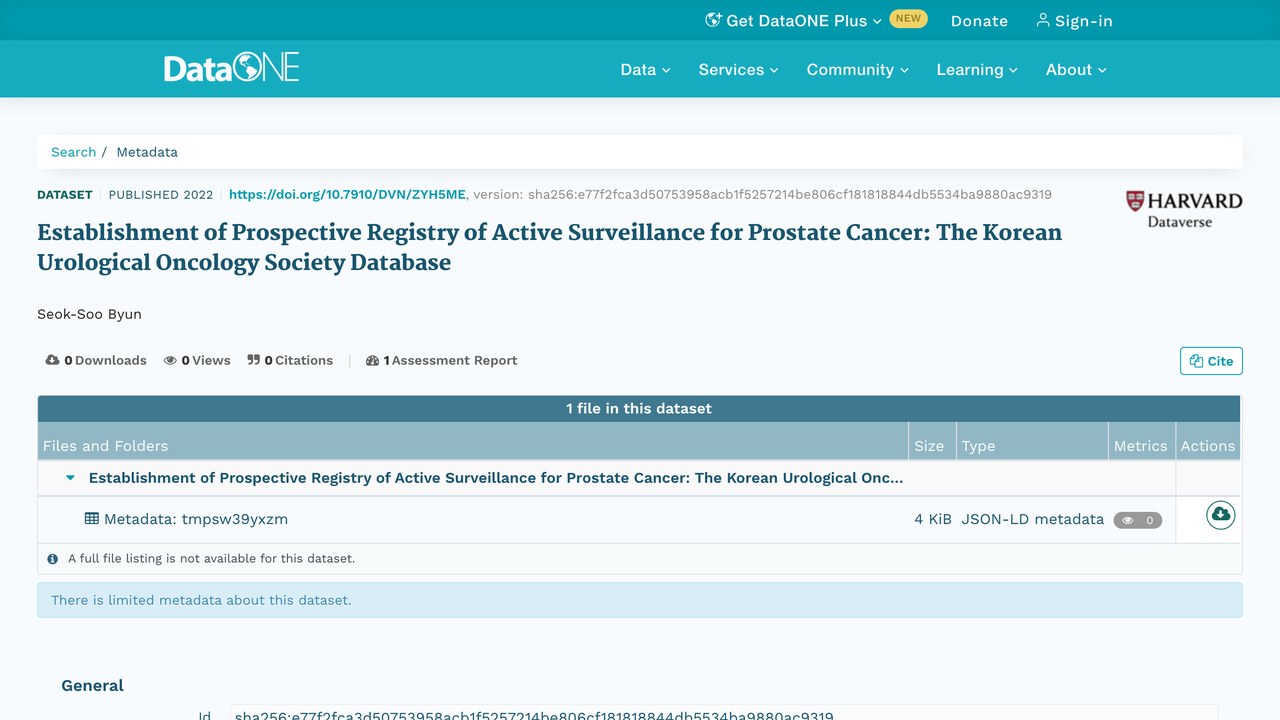Click the DataONE logo

[x=232, y=68]
